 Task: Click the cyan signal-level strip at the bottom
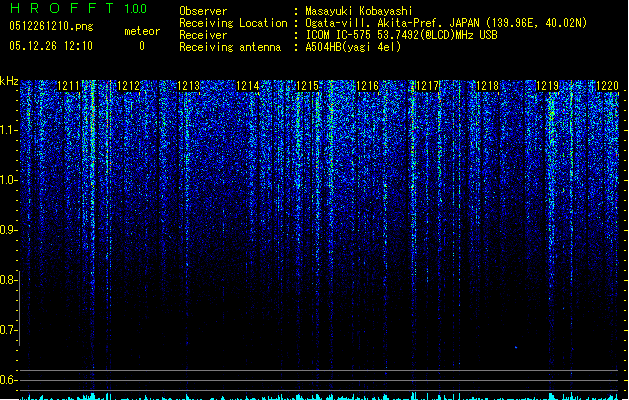click(x=319, y=396)
